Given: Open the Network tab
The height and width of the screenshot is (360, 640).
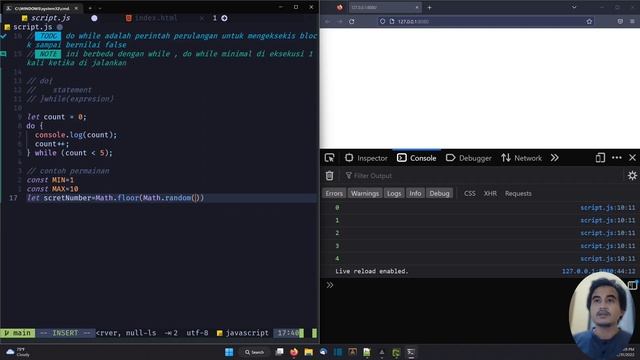Looking at the screenshot, I should (x=521, y=158).
